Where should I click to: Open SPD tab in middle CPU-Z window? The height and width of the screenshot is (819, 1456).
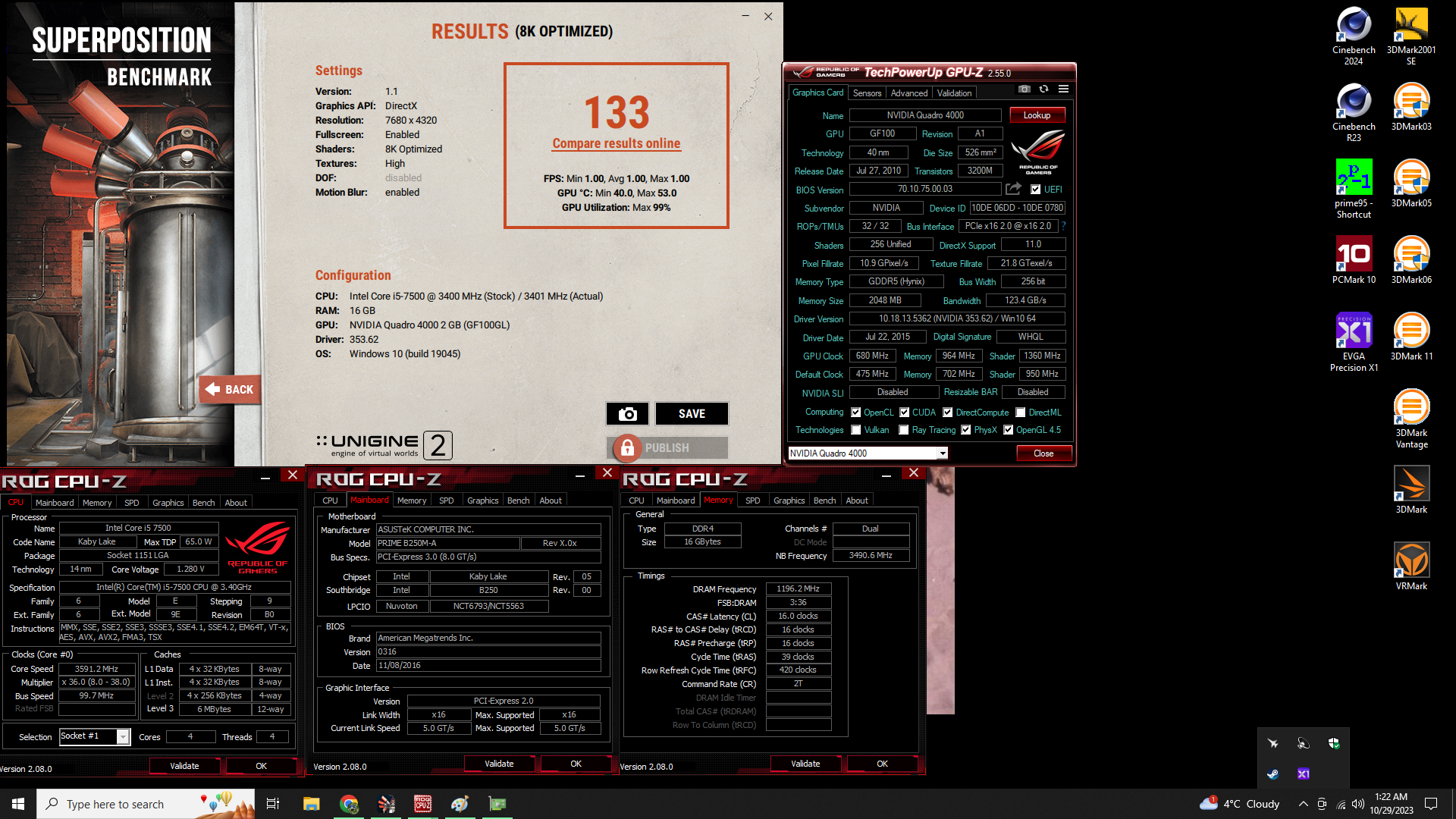point(446,500)
